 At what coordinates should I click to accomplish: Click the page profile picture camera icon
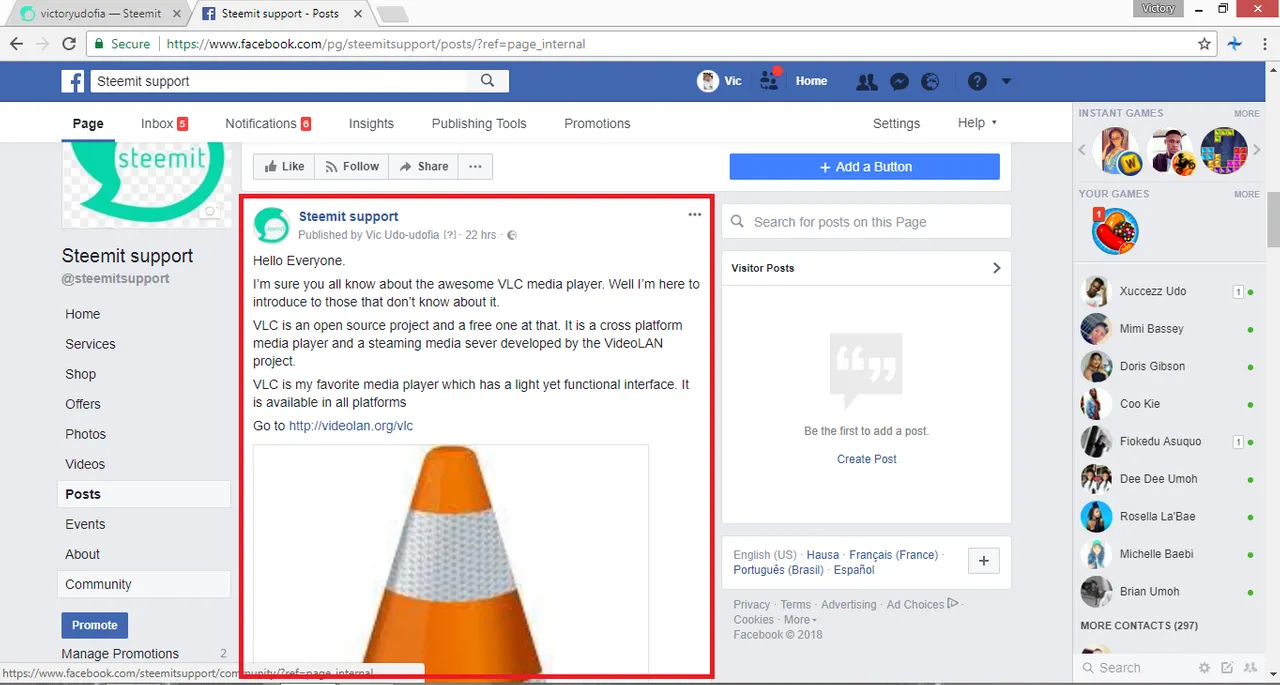[210, 212]
